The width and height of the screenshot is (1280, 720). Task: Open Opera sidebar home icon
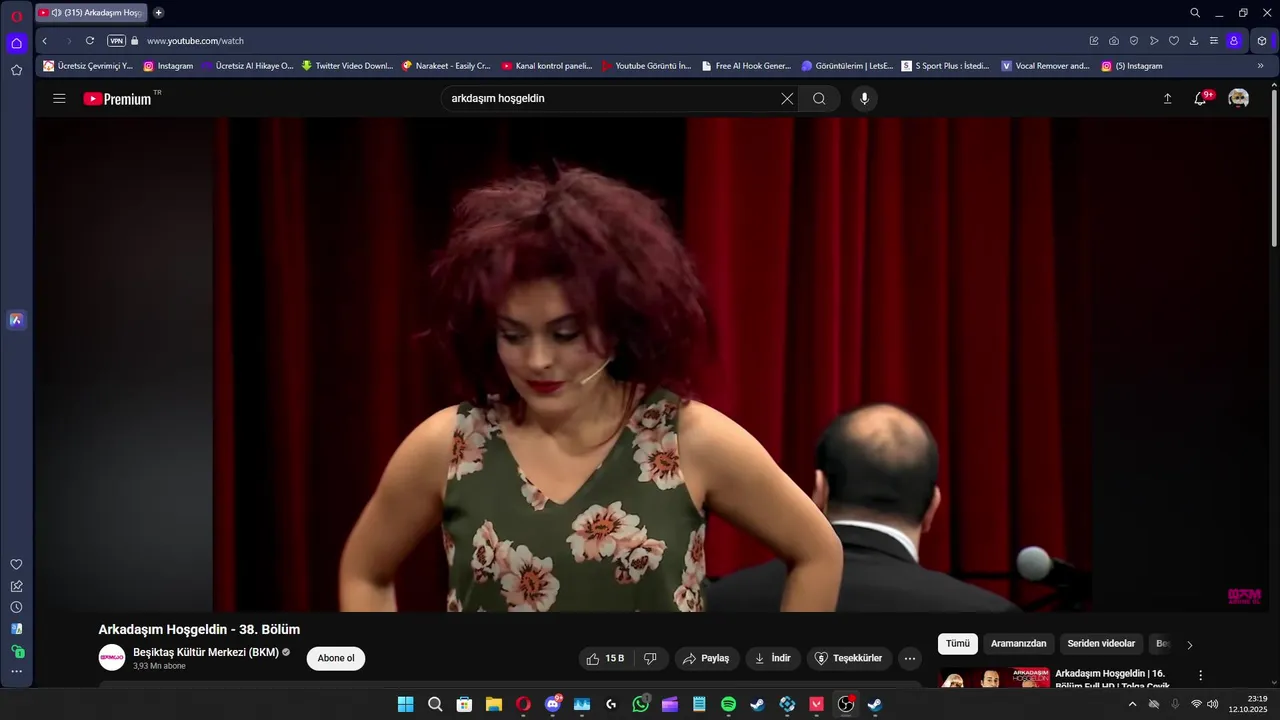16,43
